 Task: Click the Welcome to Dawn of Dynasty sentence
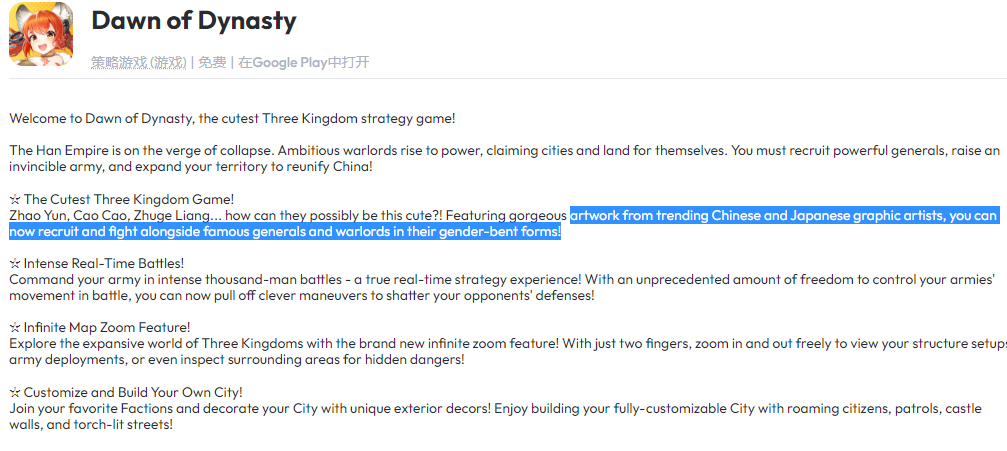(x=232, y=118)
